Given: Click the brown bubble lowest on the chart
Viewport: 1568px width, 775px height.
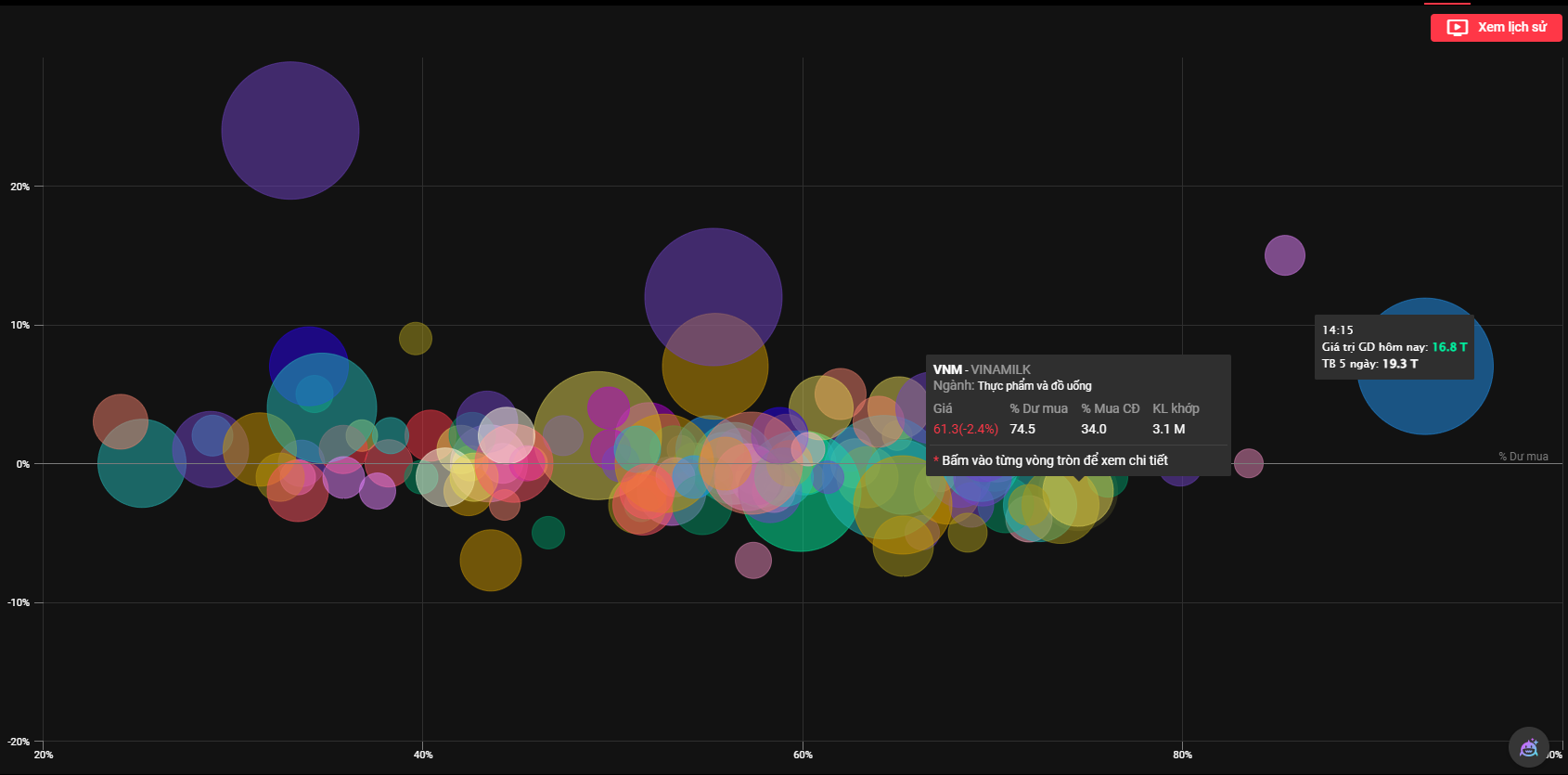Looking at the screenshot, I should click(x=490, y=560).
